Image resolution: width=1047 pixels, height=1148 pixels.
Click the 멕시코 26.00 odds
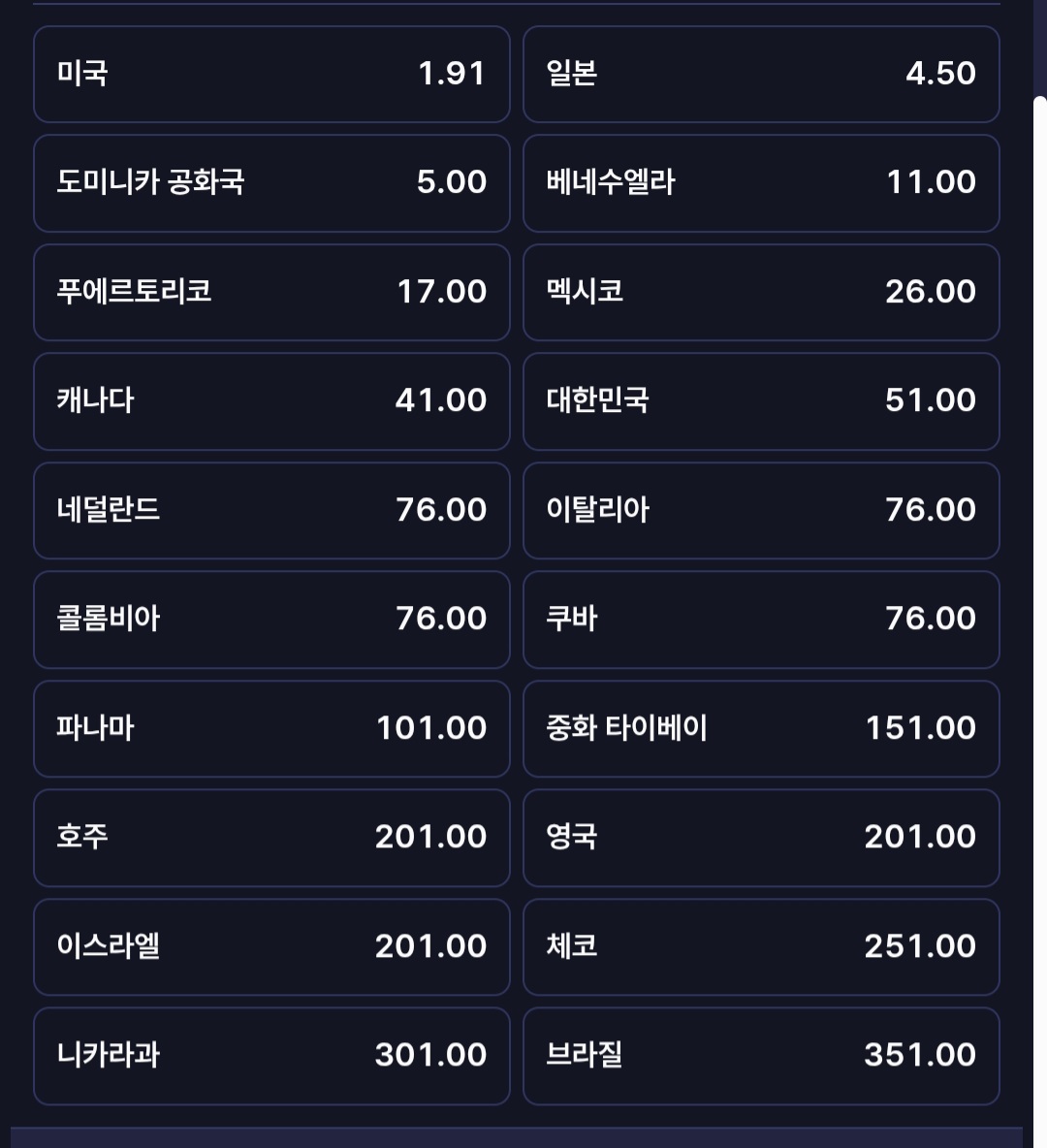pyautogui.click(x=761, y=292)
